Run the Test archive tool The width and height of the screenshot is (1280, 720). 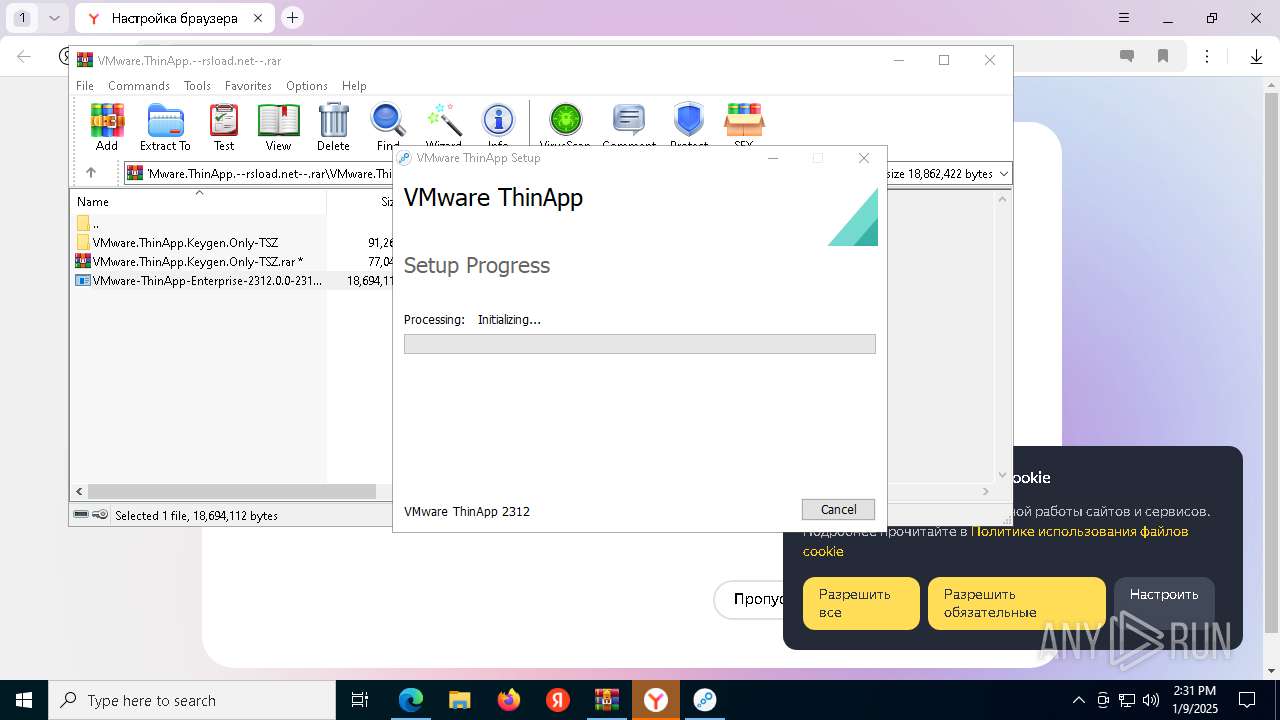coord(224,127)
